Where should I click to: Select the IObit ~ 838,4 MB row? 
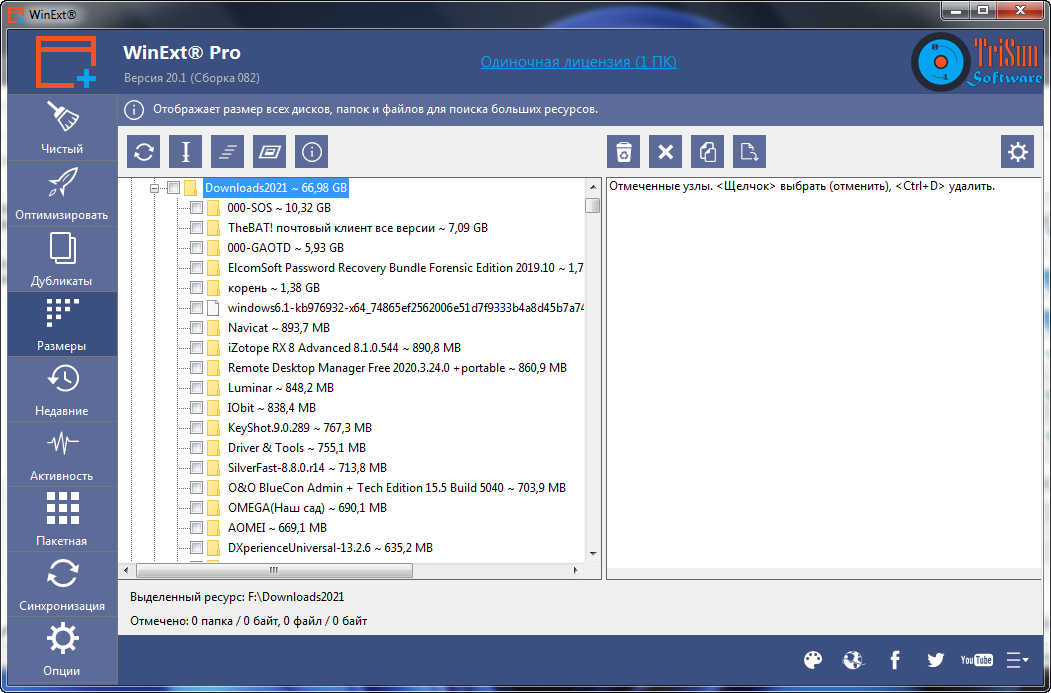coord(271,407)
